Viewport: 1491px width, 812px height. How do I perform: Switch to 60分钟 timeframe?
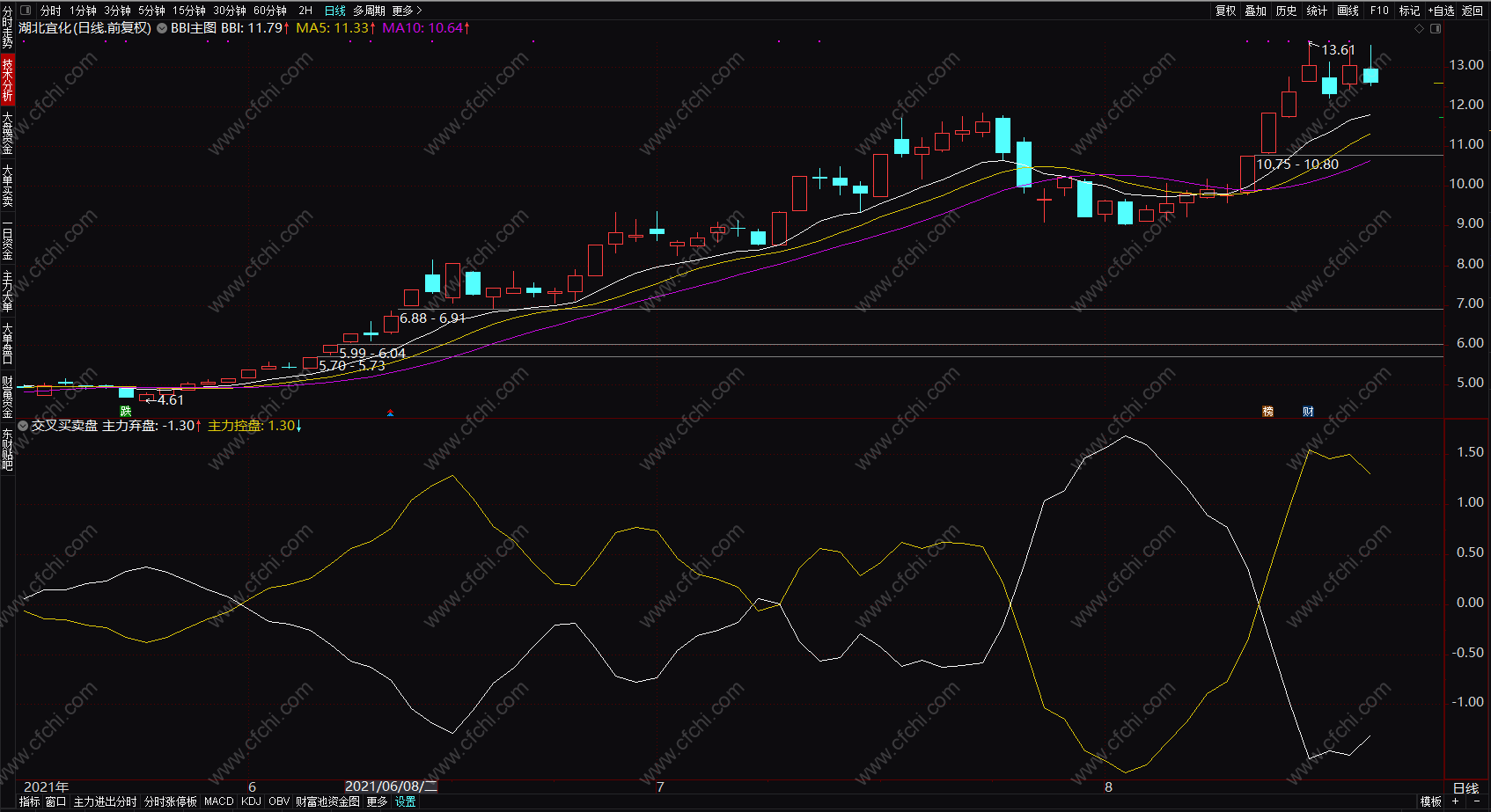(270, 11)
